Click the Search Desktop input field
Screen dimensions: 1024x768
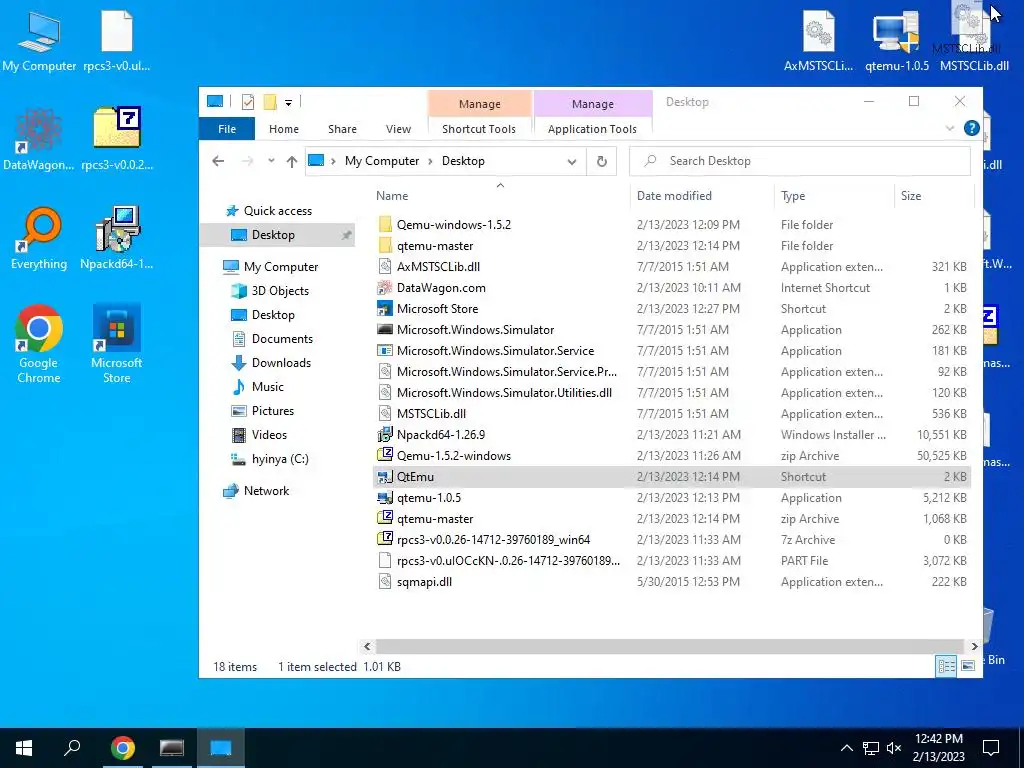click(x=799, y=161)
